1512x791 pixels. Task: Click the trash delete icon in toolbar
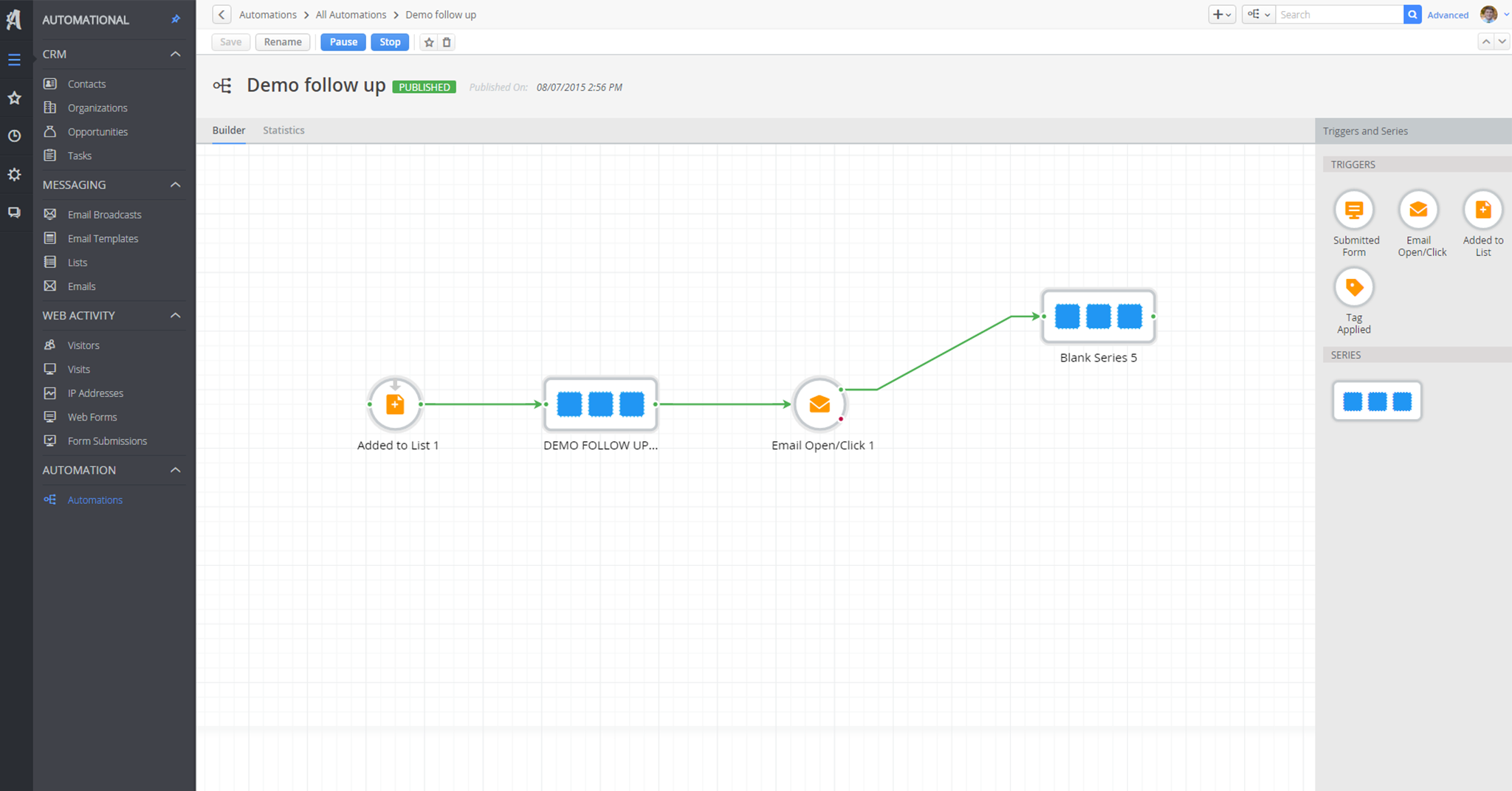click(447, 42)
